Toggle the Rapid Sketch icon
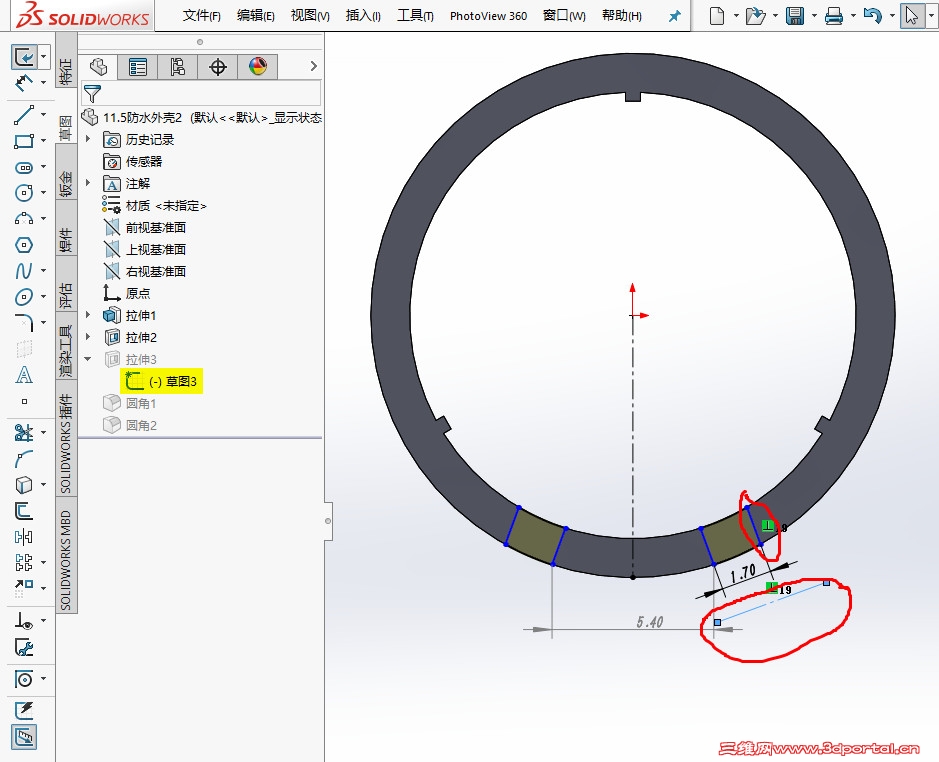Image resolution: width=939 pixels, height=762 pixels. tap(23, 710)
